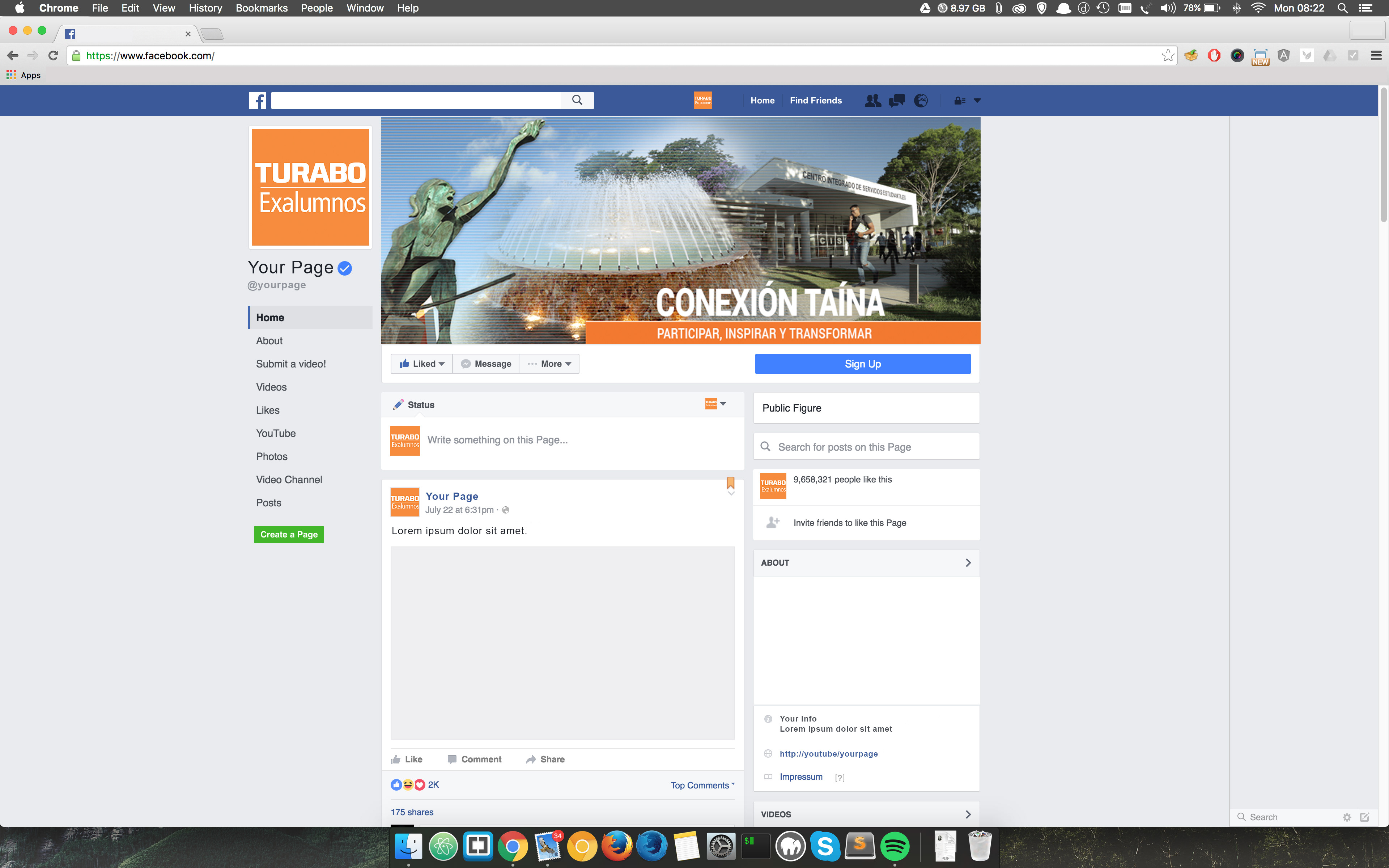
Task: Open Firefox from the dock
Action: coord(617,846)
